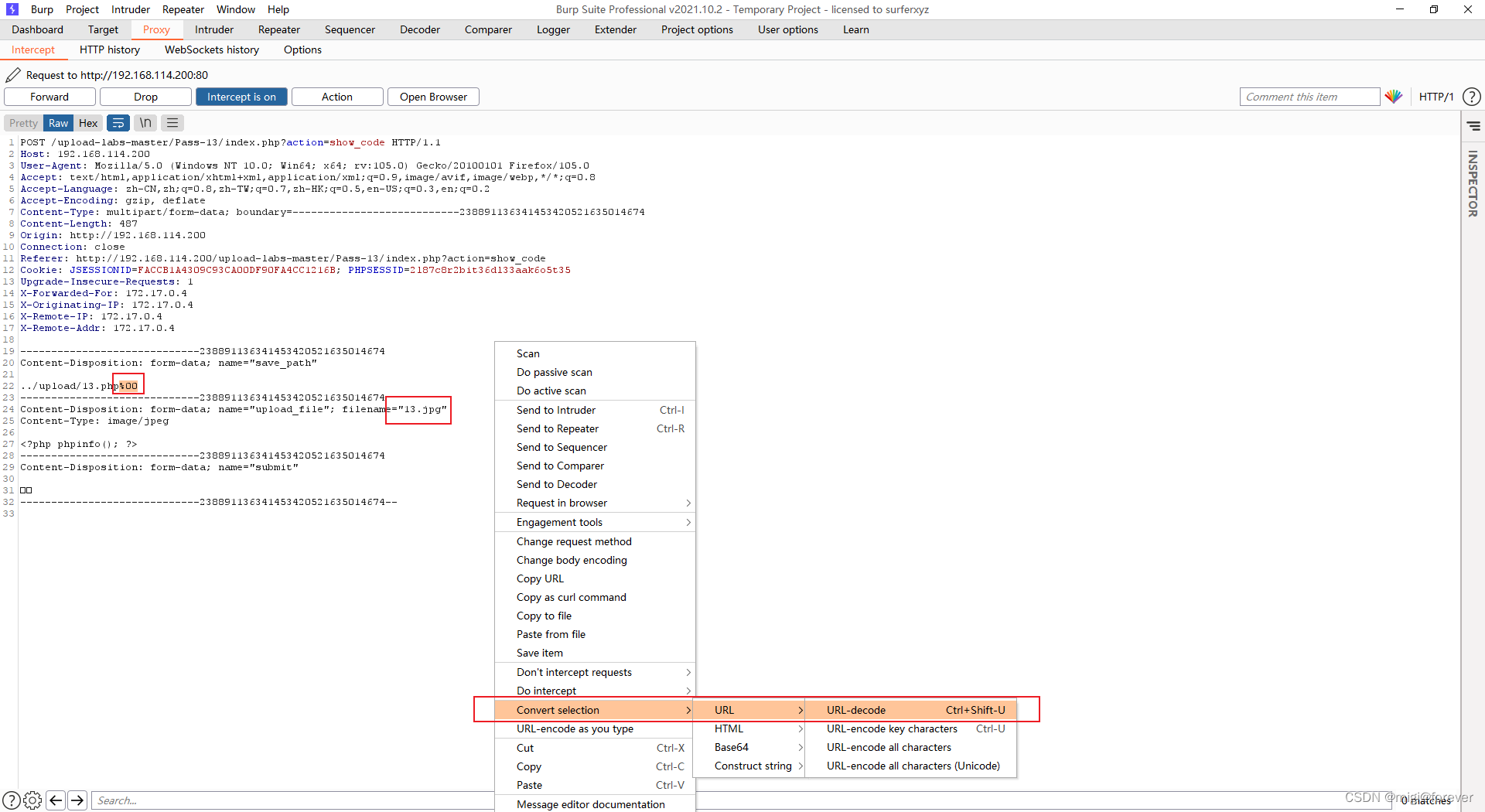Go to previous search match arrow

point(56,800)
